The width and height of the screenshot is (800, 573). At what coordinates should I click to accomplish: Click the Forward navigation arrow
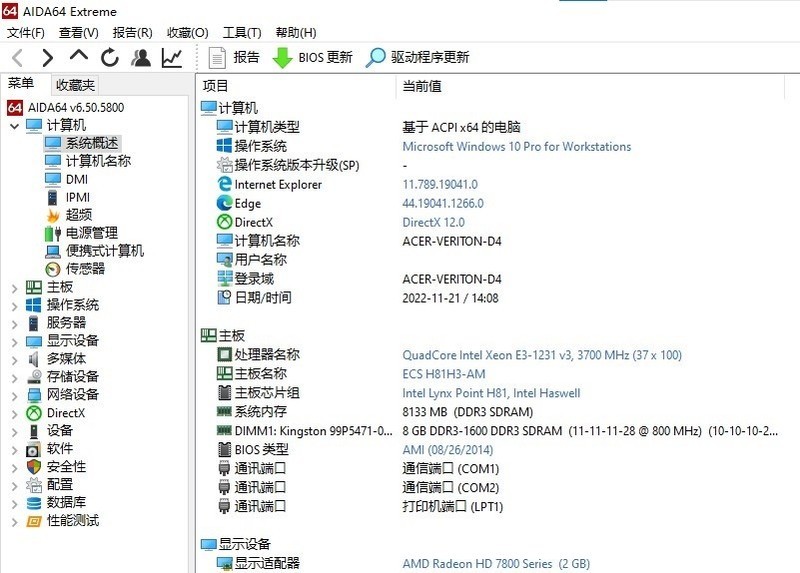pyautogui.click(x=47, y=58)
